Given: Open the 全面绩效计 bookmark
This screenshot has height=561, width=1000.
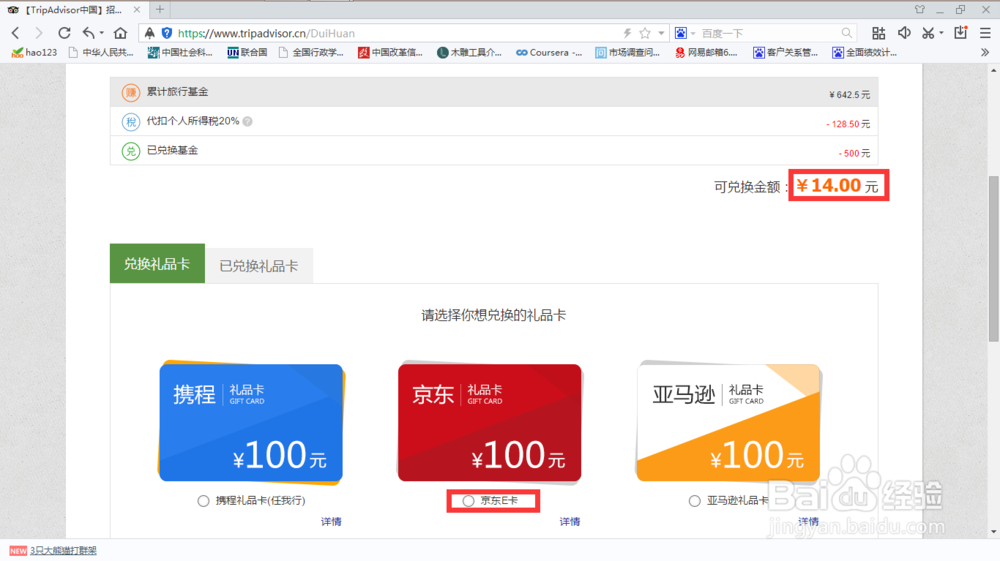Looking at the screenshot, I should [x=865, y=52].
